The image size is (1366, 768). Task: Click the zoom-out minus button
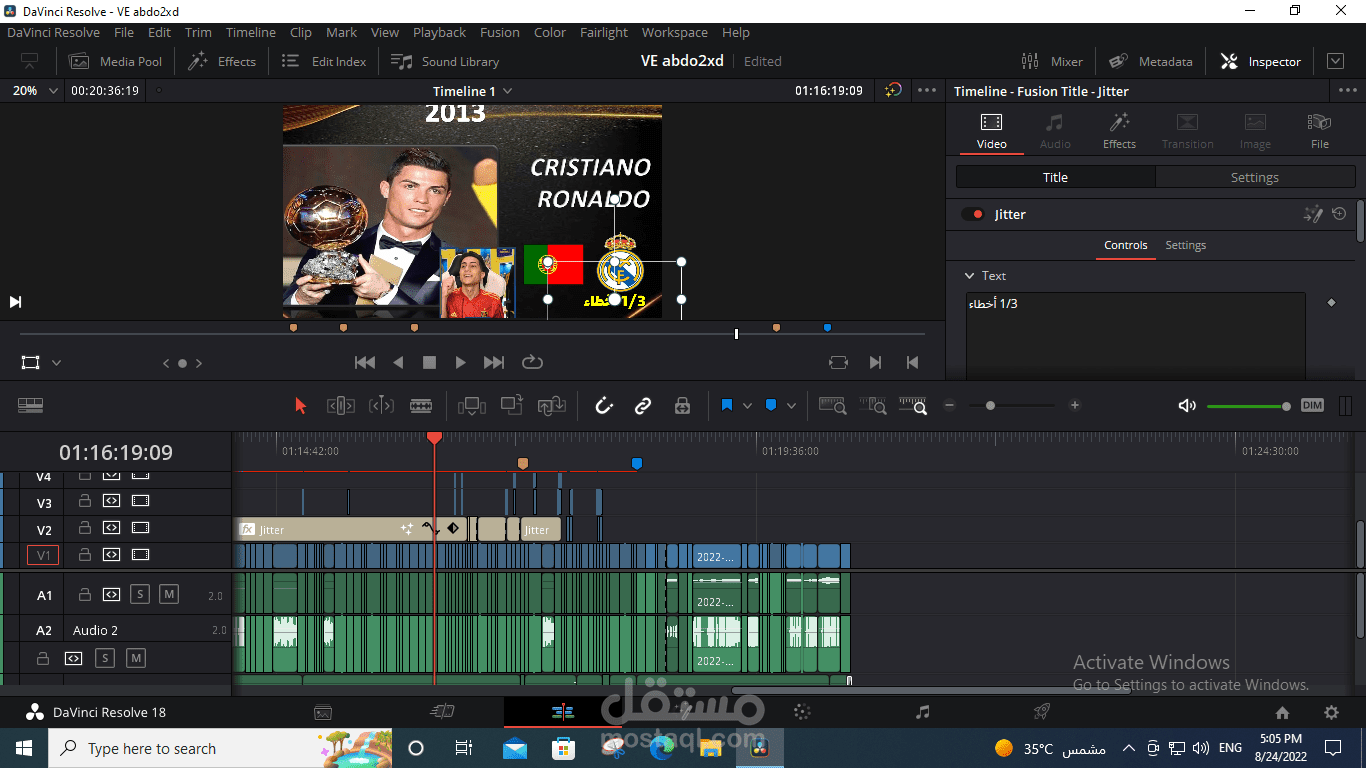coord(950,405)
